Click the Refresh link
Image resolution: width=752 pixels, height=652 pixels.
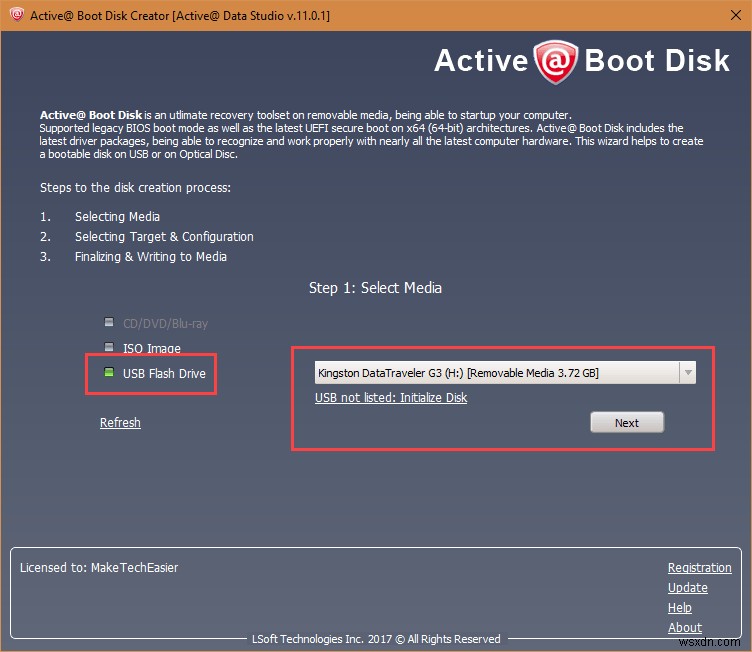coord(120,423)
